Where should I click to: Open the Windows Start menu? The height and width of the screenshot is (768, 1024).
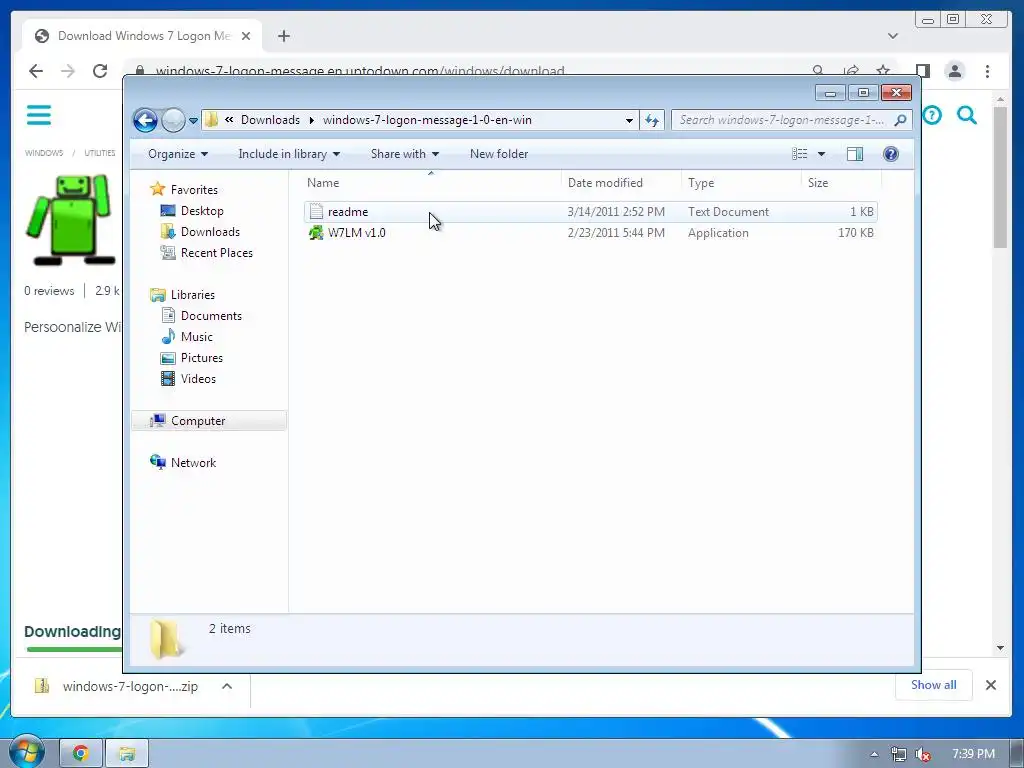(x=26, y=753)
